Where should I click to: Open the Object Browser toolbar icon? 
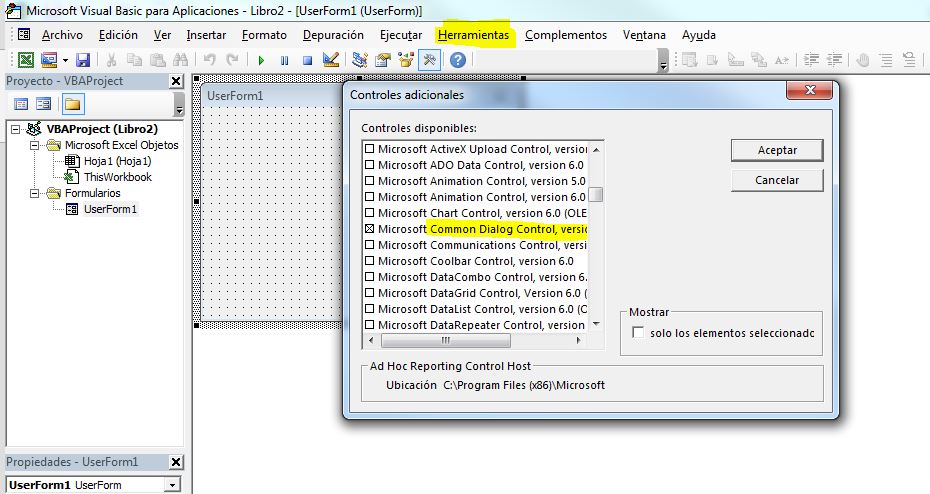(406, 60)
